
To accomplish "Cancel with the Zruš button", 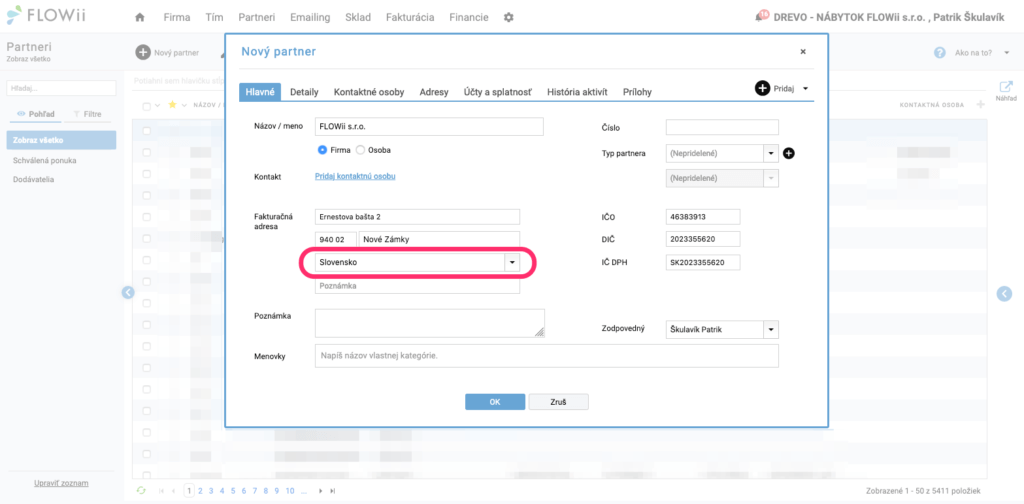I will point(558,402).
